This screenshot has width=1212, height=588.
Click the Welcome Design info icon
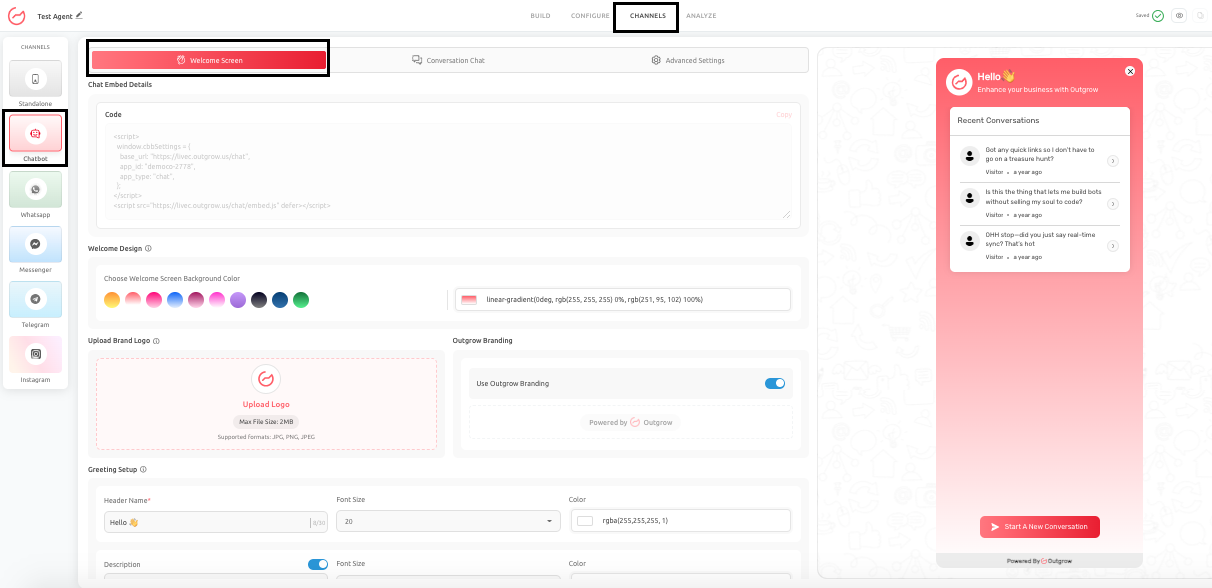tap(149, 248)
